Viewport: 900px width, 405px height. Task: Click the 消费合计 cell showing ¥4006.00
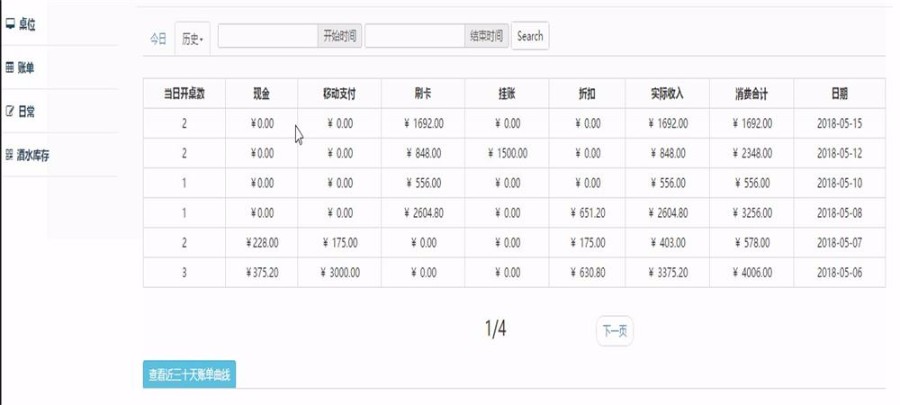click(x=751, y=272)
